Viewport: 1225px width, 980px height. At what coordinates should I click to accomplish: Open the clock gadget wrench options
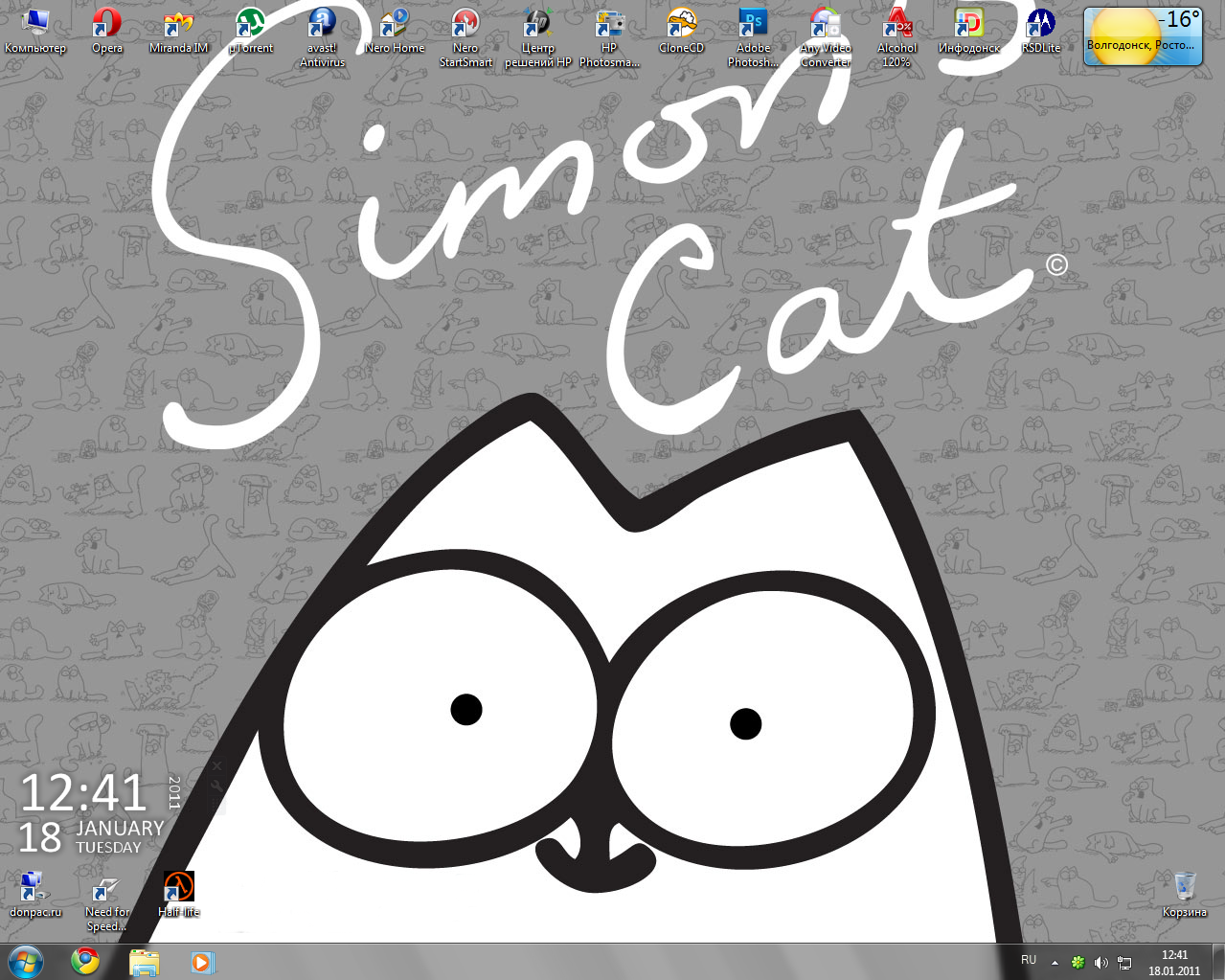click(217, 784)
